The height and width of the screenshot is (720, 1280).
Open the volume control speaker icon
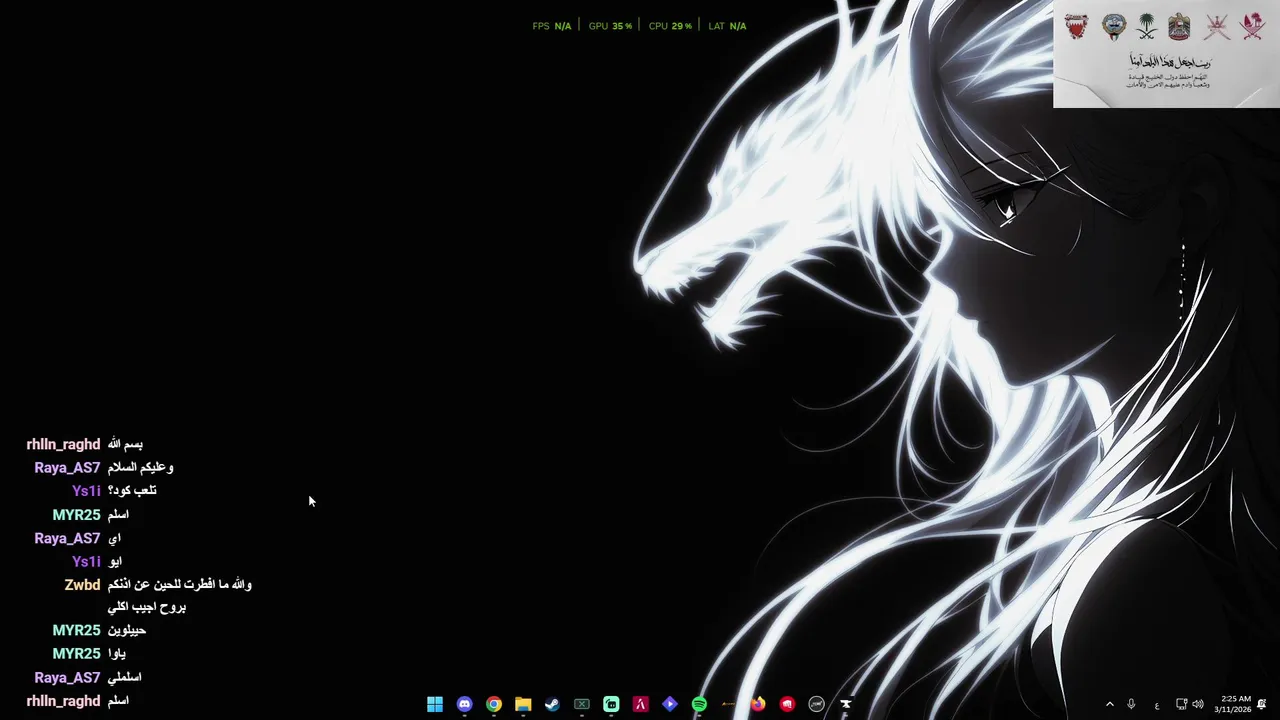[1198, 704]
